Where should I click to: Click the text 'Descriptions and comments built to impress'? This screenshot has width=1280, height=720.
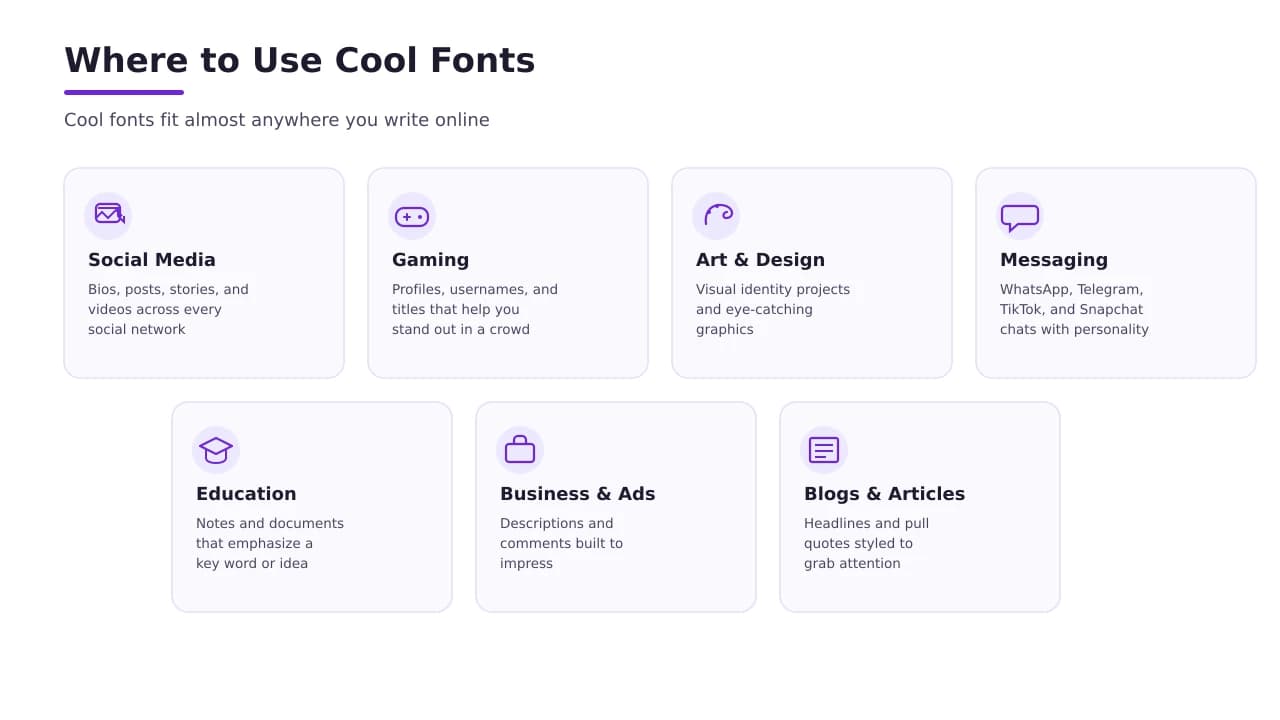[x=561, y=543]
